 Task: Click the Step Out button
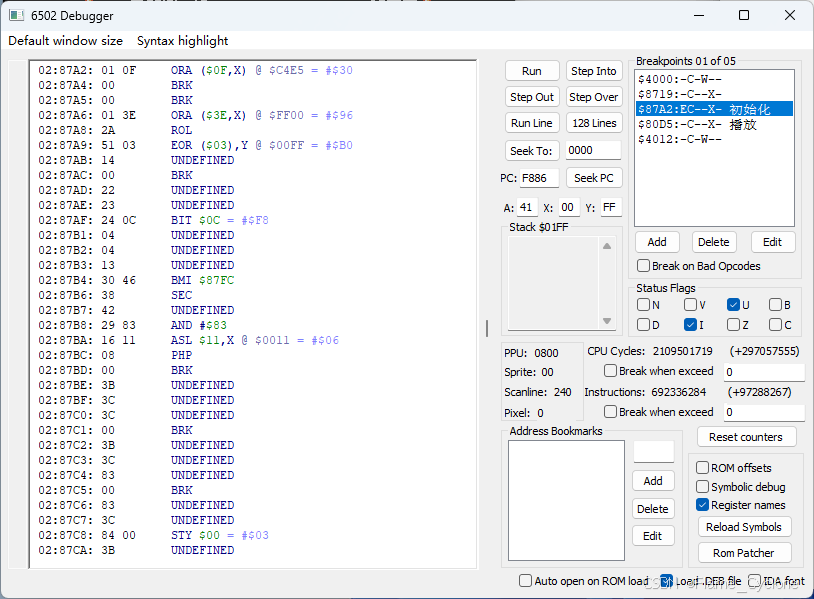[x=532, y=97]
